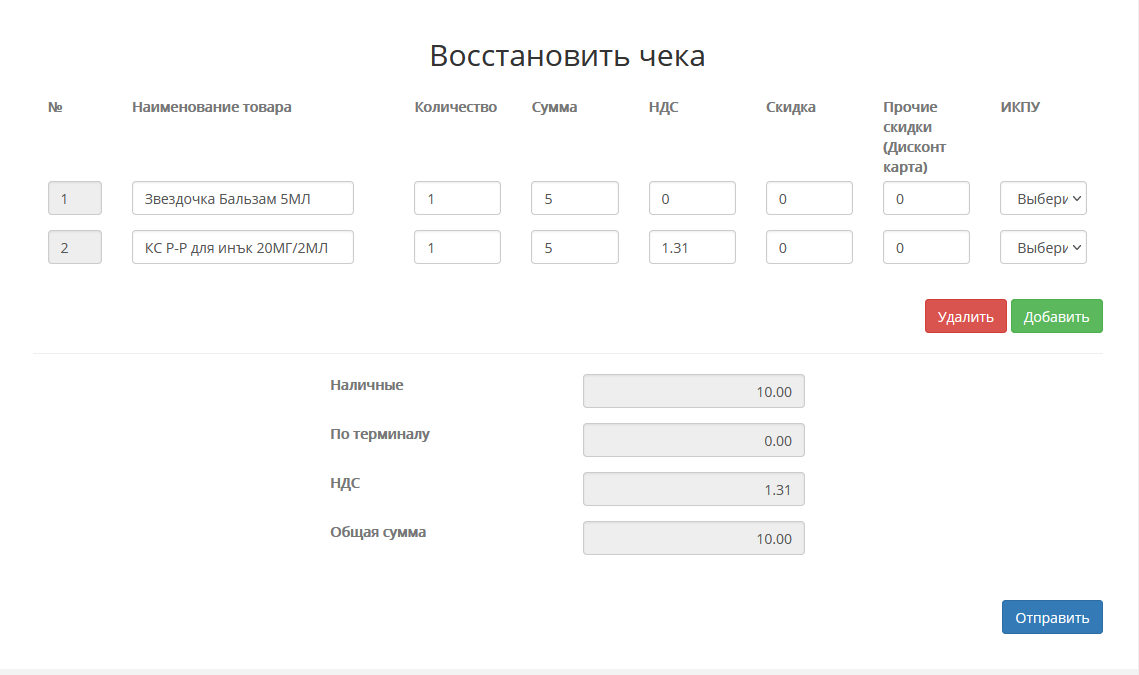Click the Количество field in row 1
This screenshot has height=675, width=1139.
(x=457, y=198)
